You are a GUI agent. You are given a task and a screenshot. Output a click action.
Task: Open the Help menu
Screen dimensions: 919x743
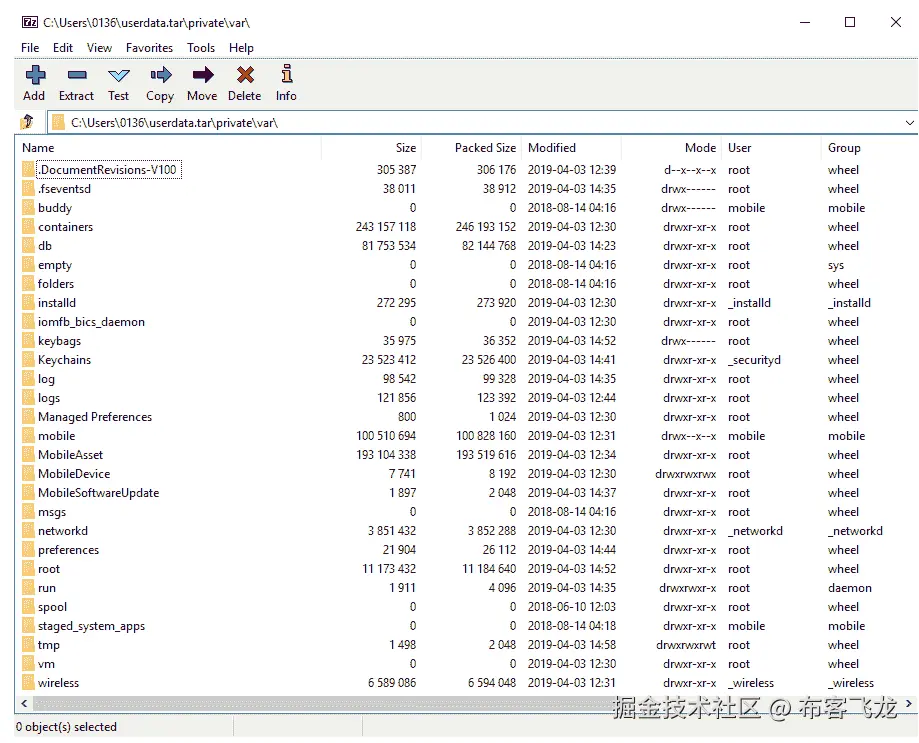[241, 48]
